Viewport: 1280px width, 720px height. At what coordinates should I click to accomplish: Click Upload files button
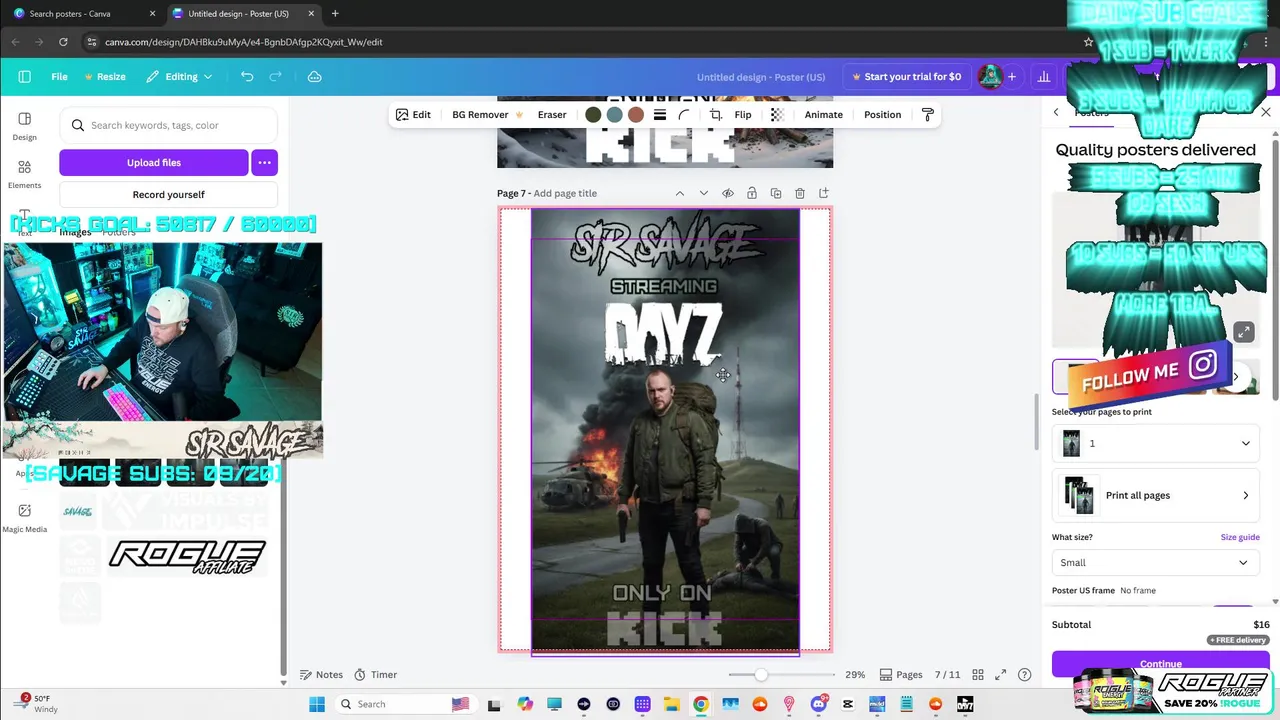point(153,162)
